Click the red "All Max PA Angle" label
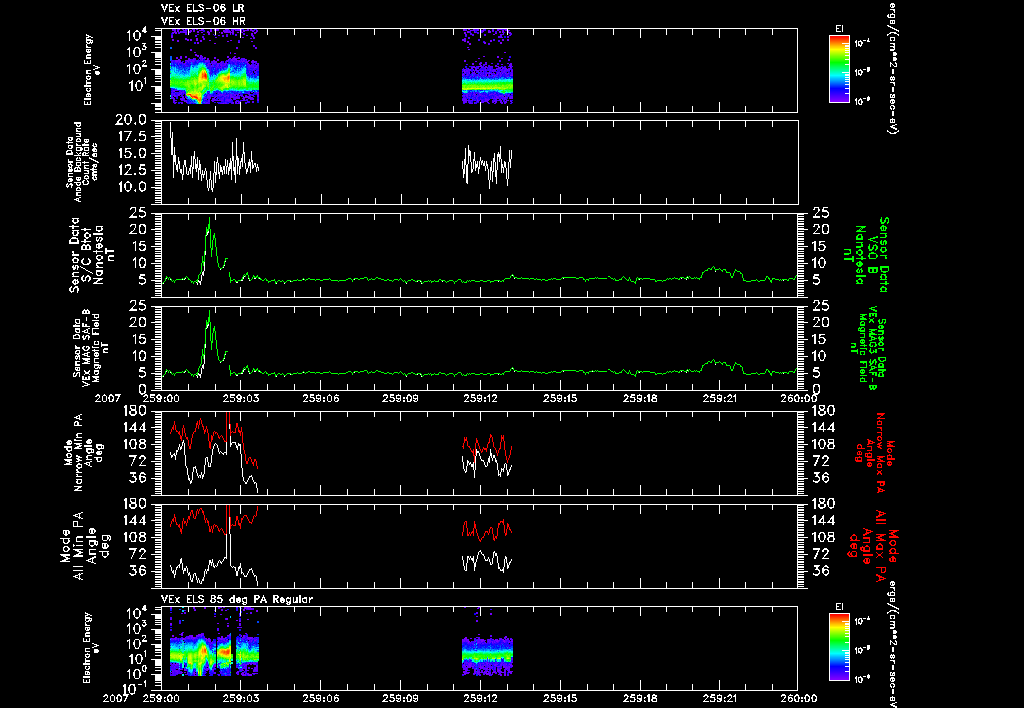 click(873, 546)
